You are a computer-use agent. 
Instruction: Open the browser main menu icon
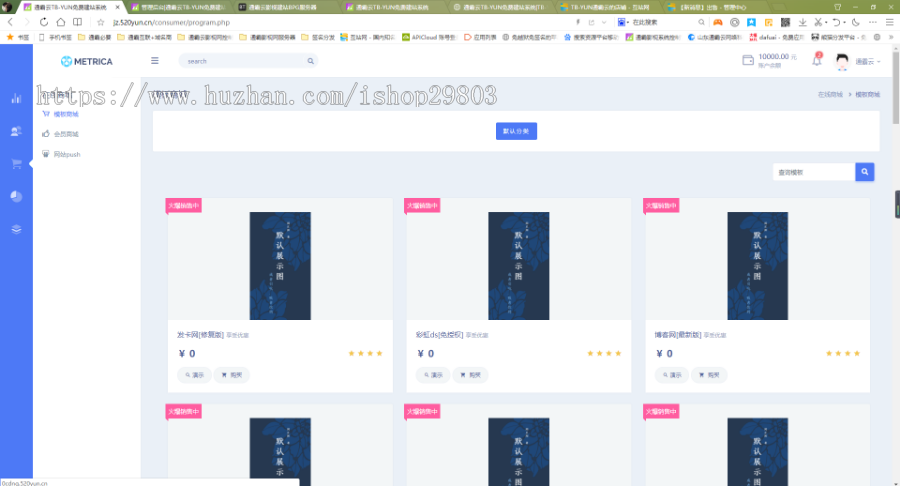(890, 22)
